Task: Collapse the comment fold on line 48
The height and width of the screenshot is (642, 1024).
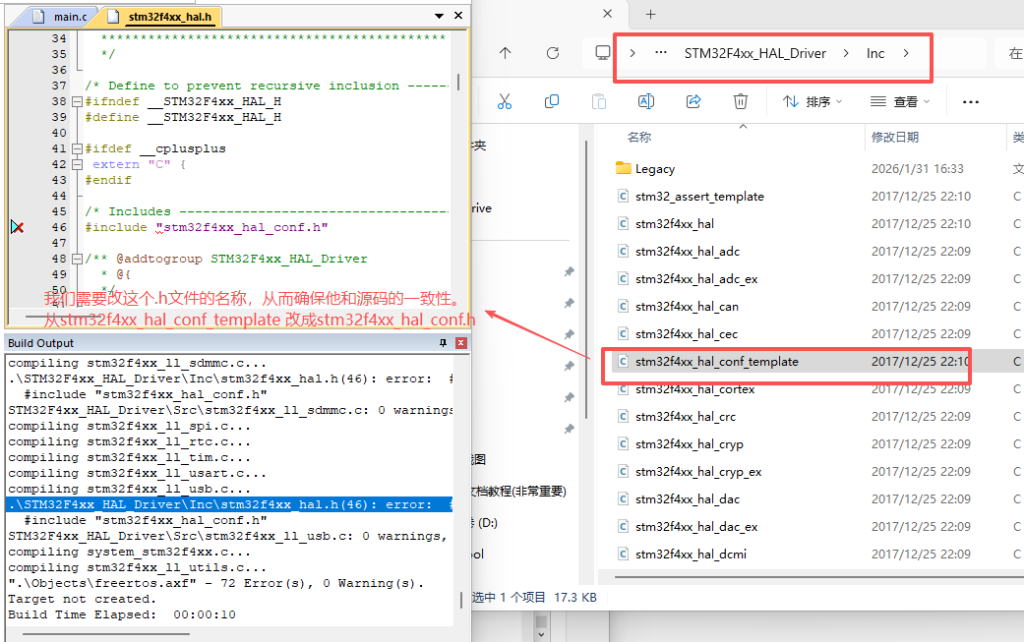Action: 78,258
